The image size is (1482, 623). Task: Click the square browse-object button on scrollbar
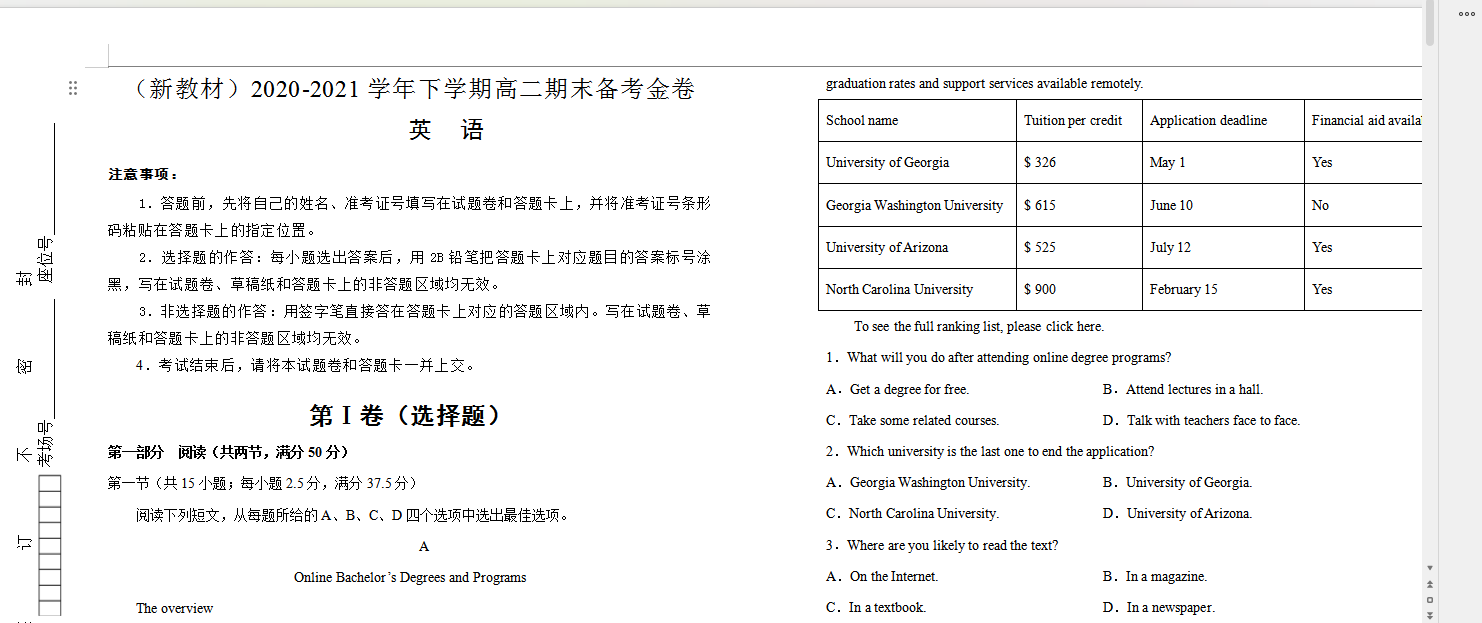pos(1430,599)
